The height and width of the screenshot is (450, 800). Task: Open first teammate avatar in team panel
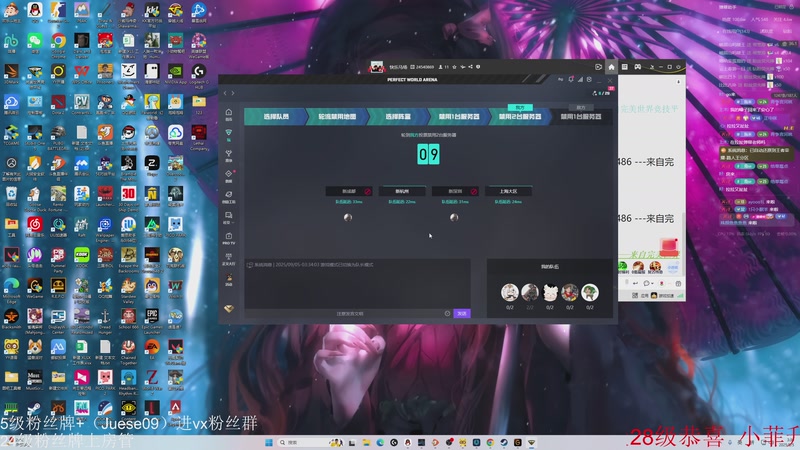[509, 292]
